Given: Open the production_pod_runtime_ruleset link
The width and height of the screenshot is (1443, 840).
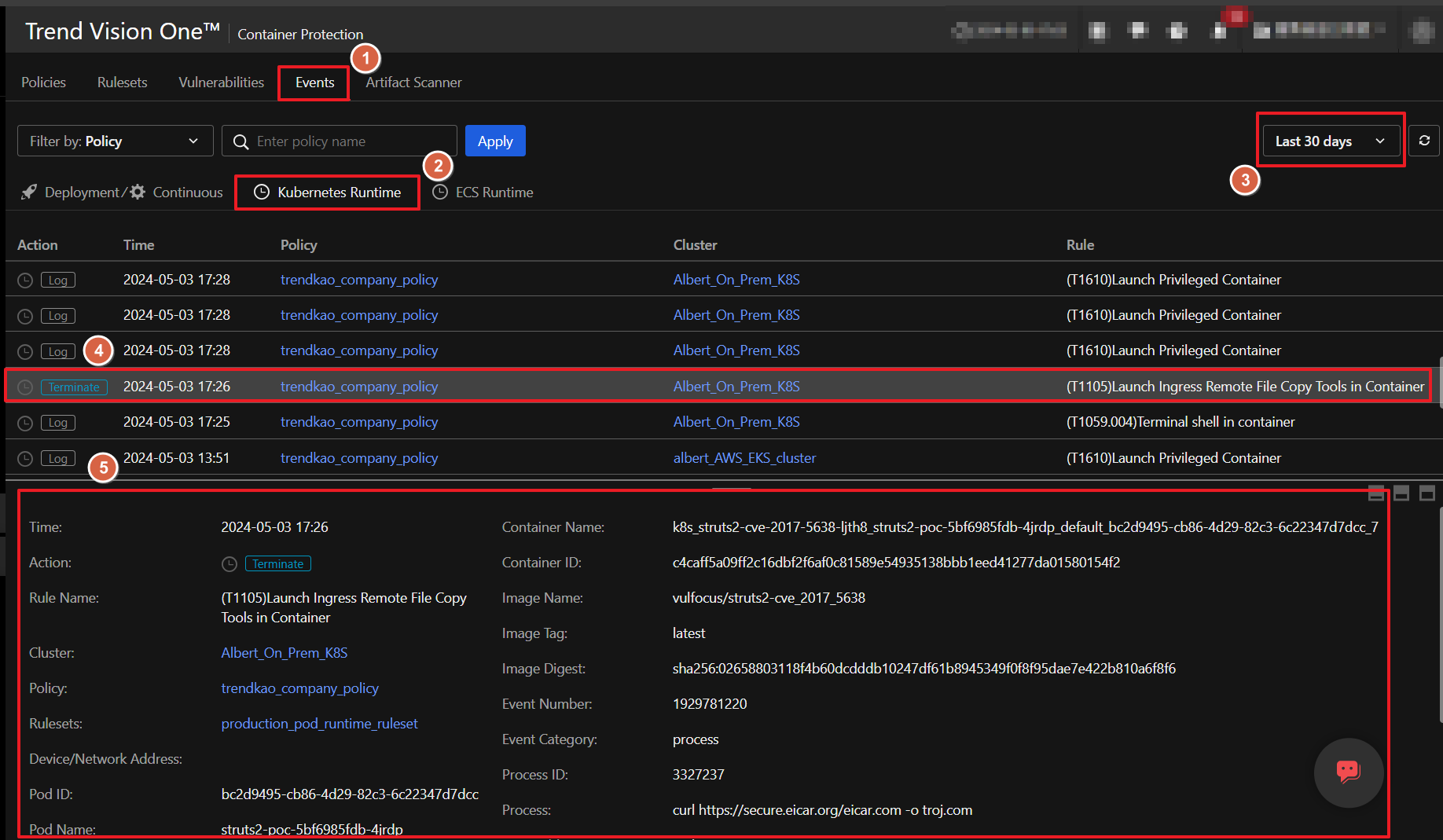Looking at the screenshot, I should click(x=319, y=724).
